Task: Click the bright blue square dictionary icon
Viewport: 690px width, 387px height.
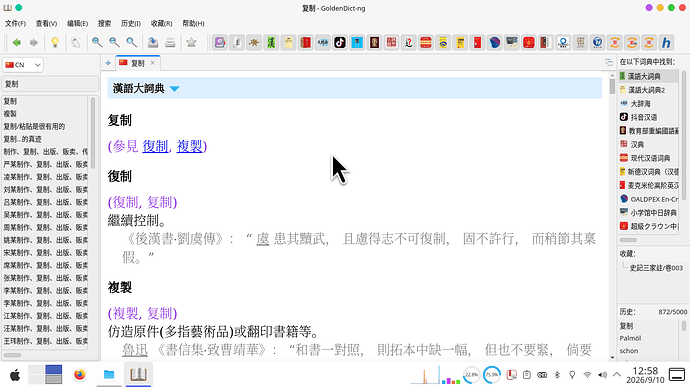Action: point(357,42)
